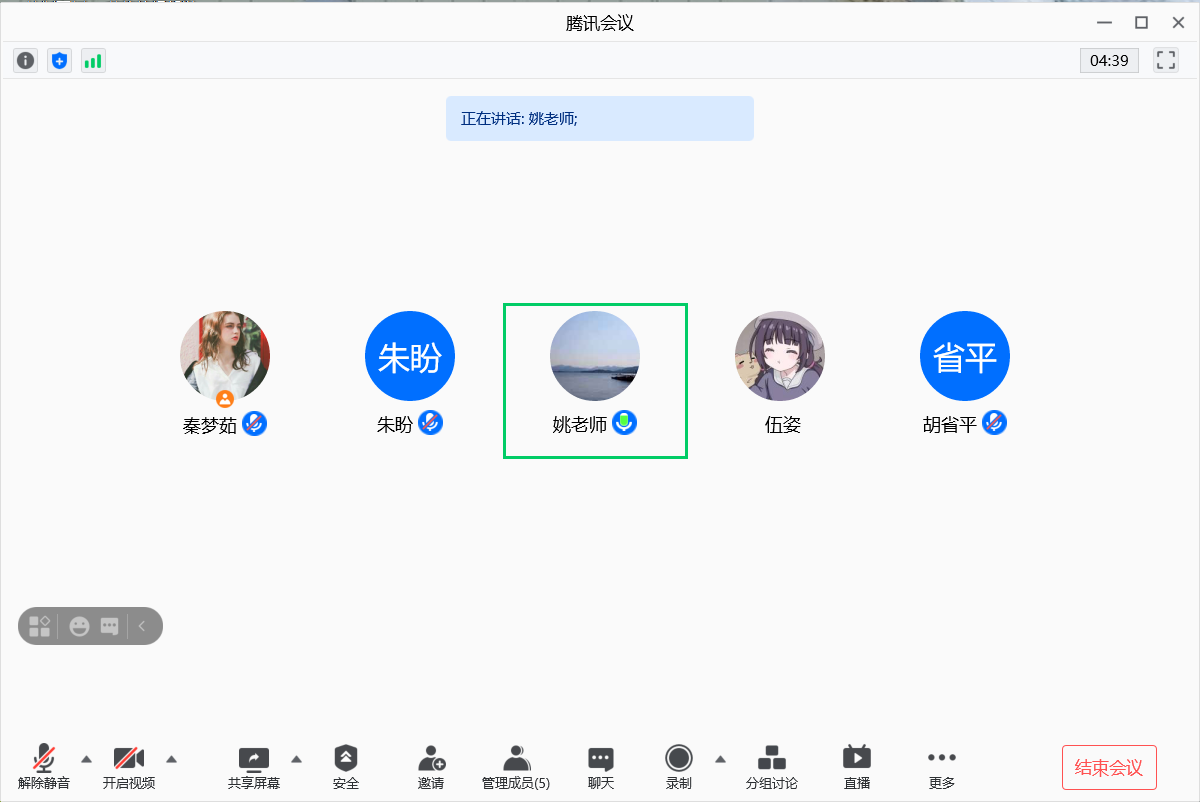Start recording with 录制 button
Viewport: 1200px width, 802px height.
pos(679,767)
